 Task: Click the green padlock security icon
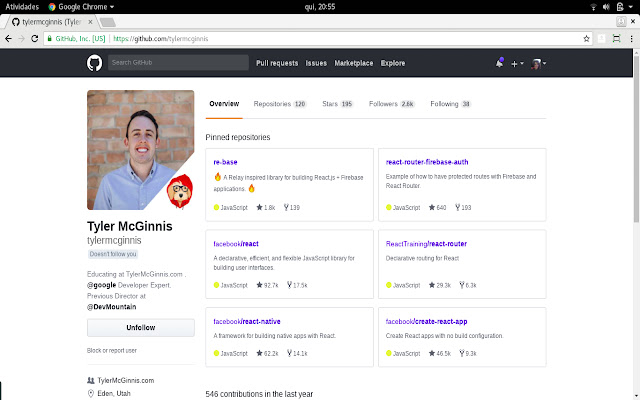[49, 38]
